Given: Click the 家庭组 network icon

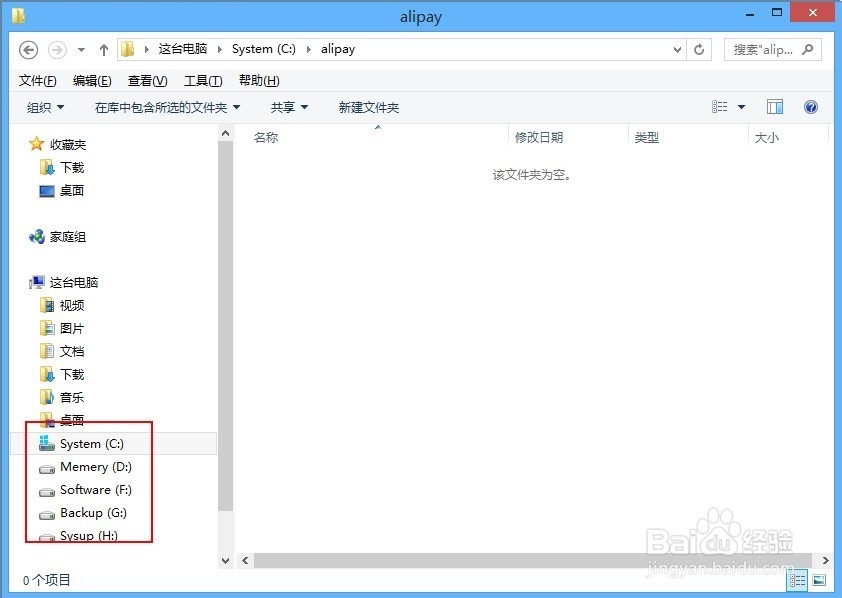Looking at the screenshot, I should tap(37, 237).
